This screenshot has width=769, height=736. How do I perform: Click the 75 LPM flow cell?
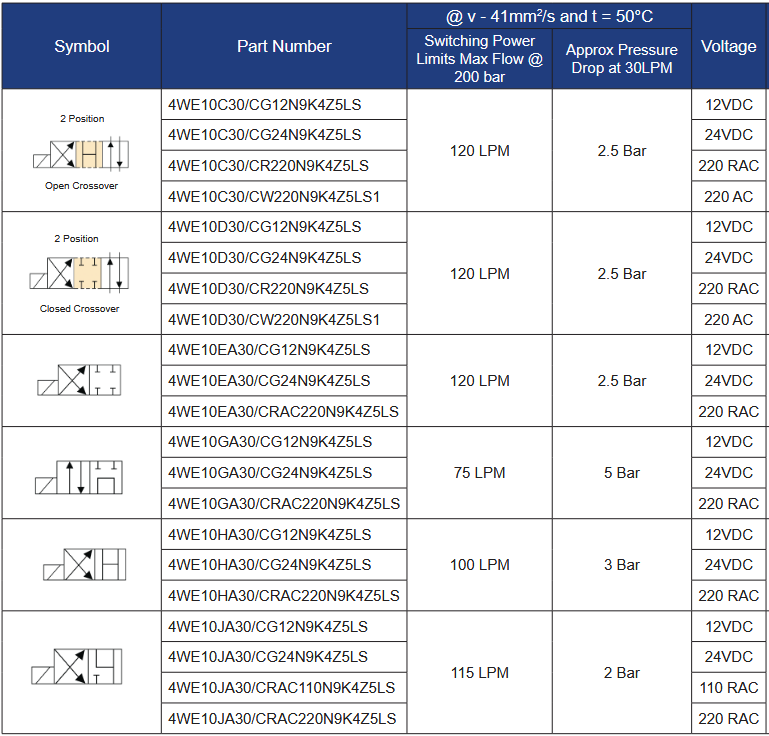coord(479,473)
